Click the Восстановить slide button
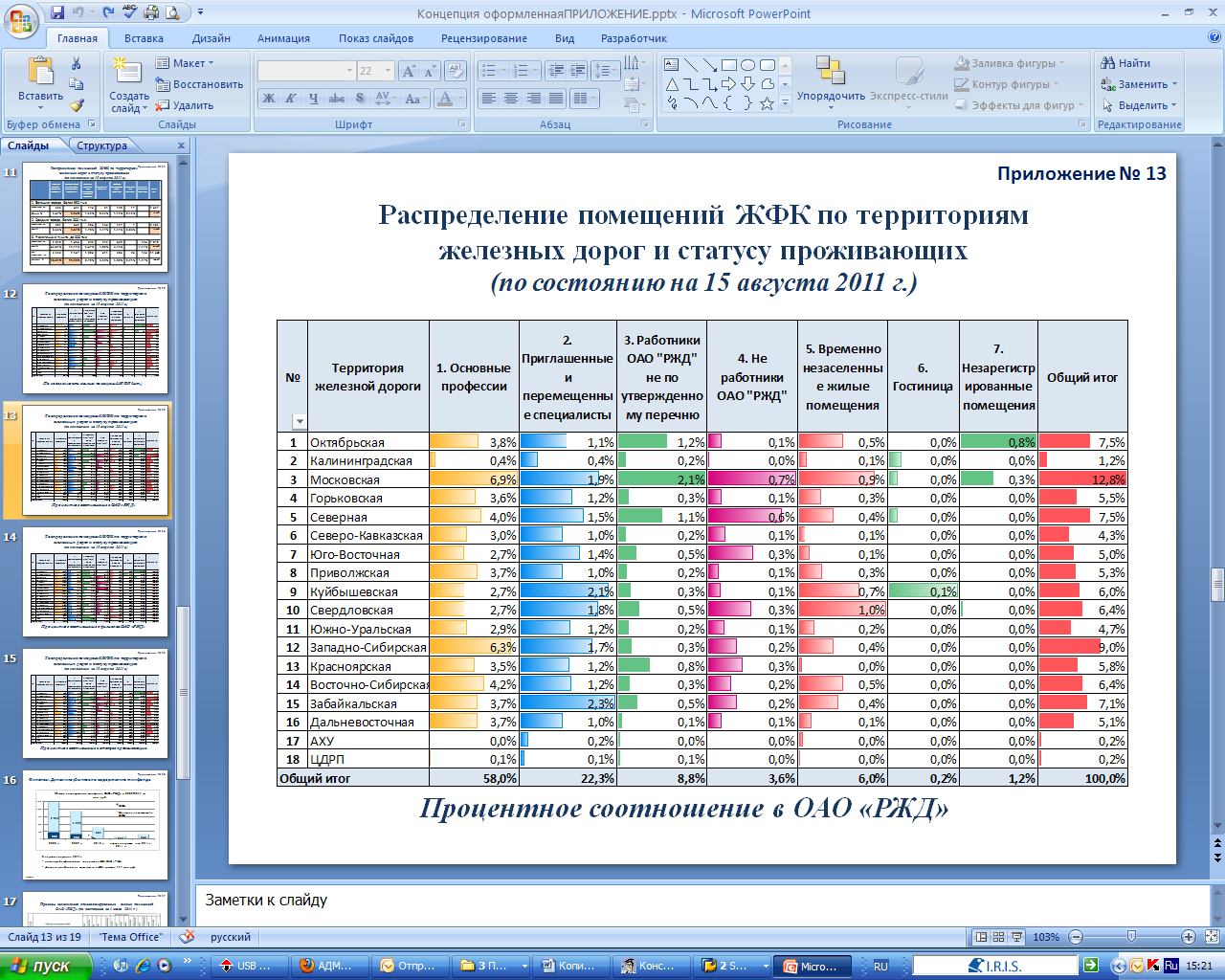This screenshot has height=980, width=1225. (x=199, y=84)
